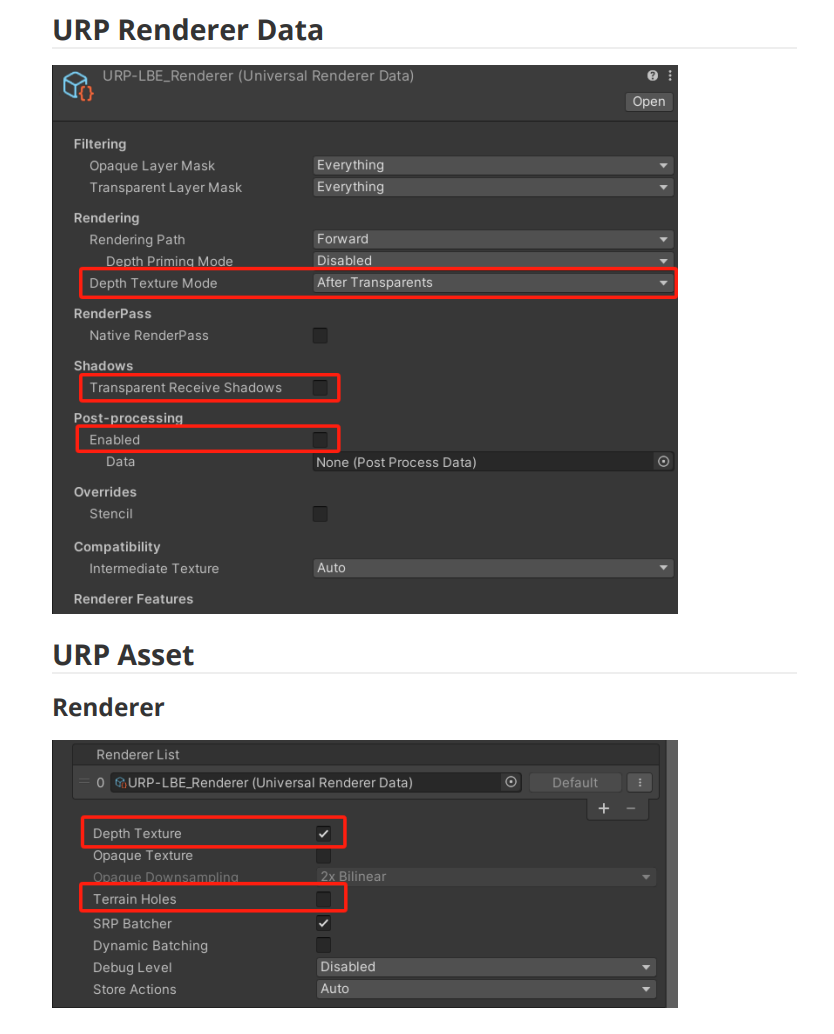The height and width of the screenshot is (1034, 834).
Task: Remove a renderer with the minus icon
Action: point(631,808)
